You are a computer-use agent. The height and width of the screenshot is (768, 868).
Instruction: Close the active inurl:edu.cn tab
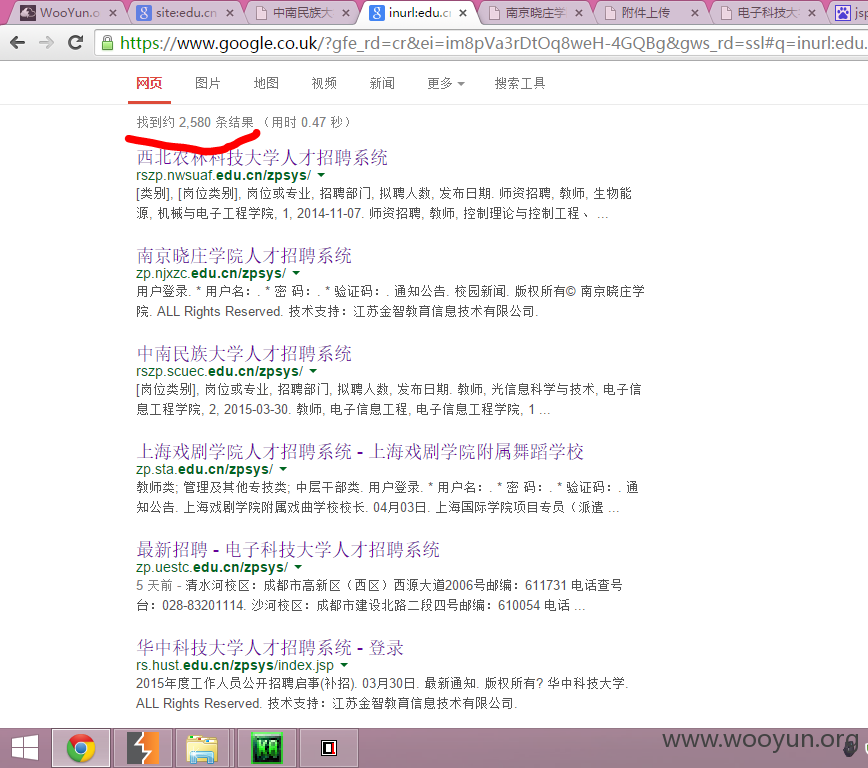(463, 13)
